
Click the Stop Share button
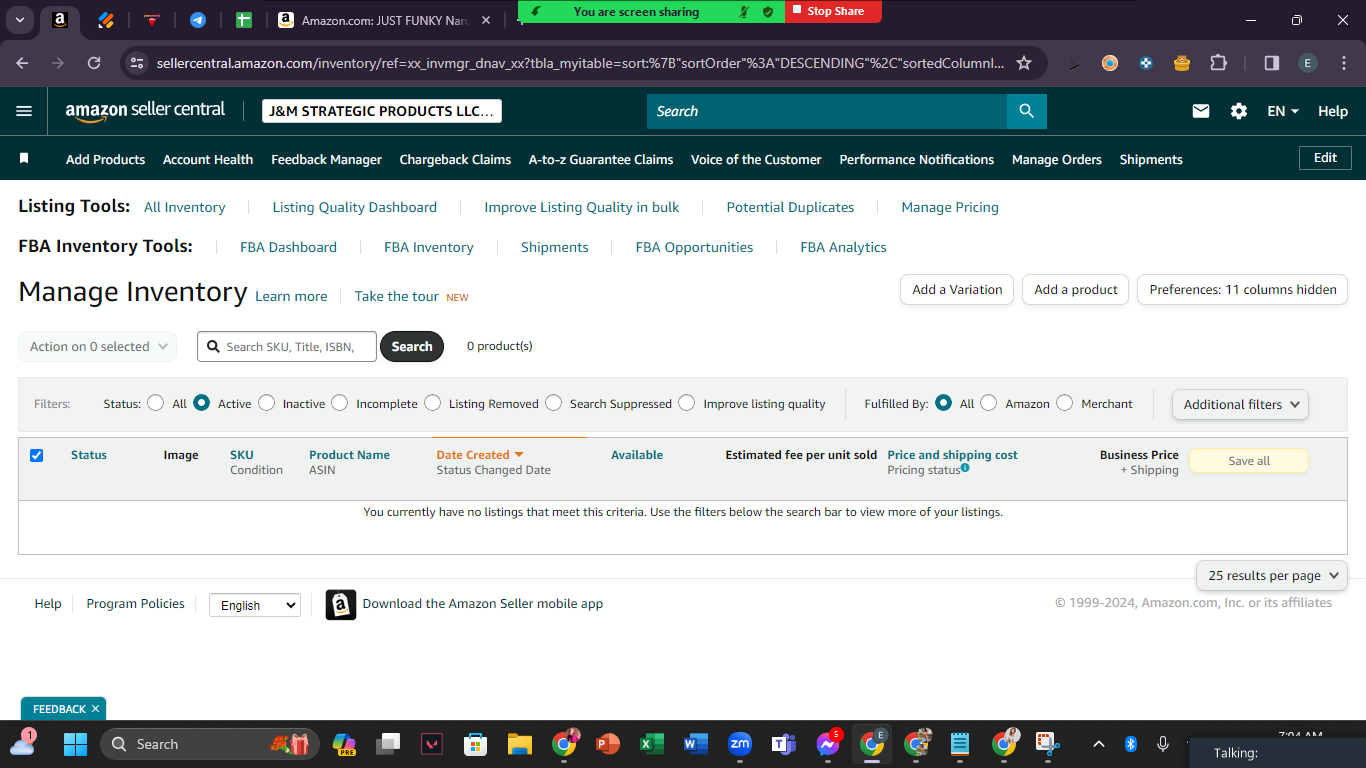pyautogui.click(x=833, y=11)
